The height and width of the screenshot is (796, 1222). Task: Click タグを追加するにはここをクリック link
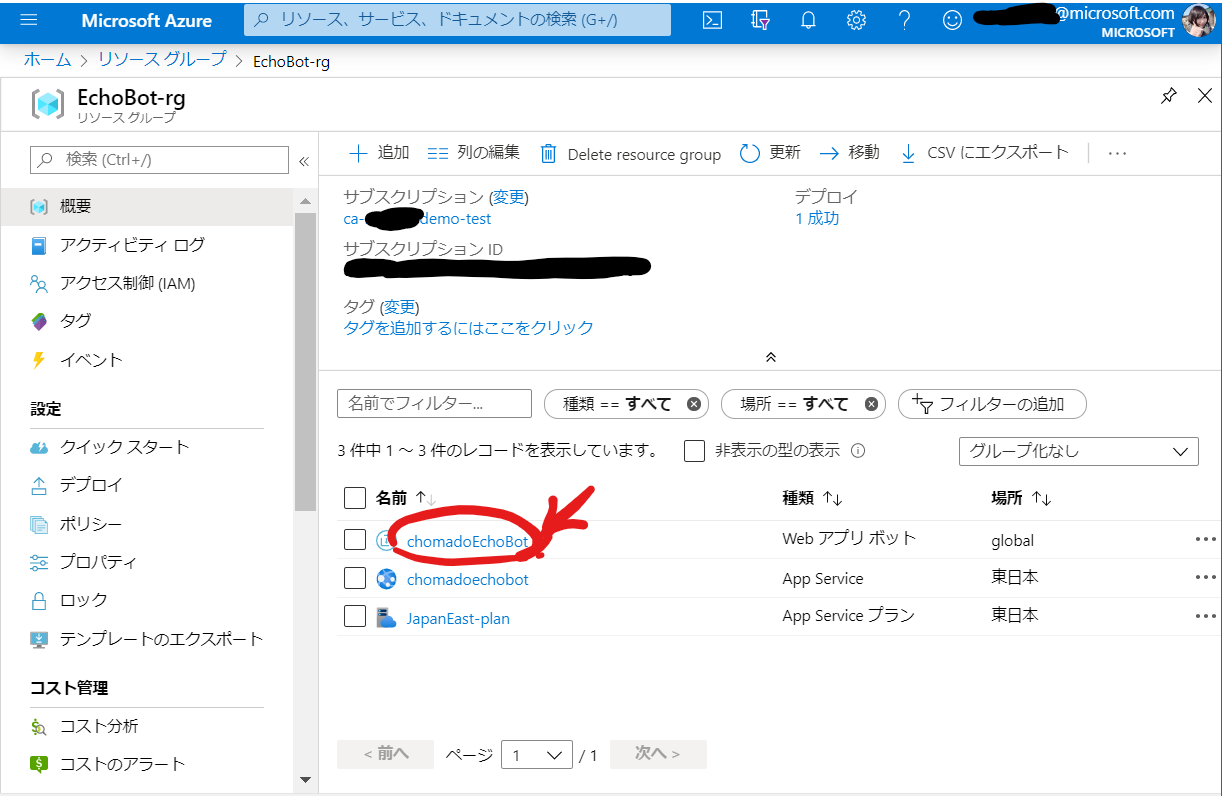tap(468, 328)
